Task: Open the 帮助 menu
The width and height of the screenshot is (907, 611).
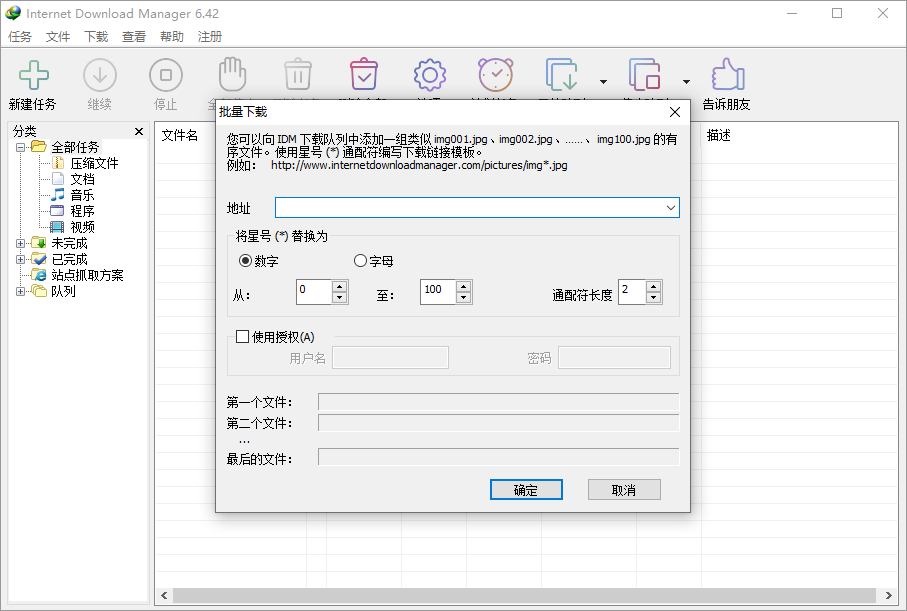Action: pos(169,35)
